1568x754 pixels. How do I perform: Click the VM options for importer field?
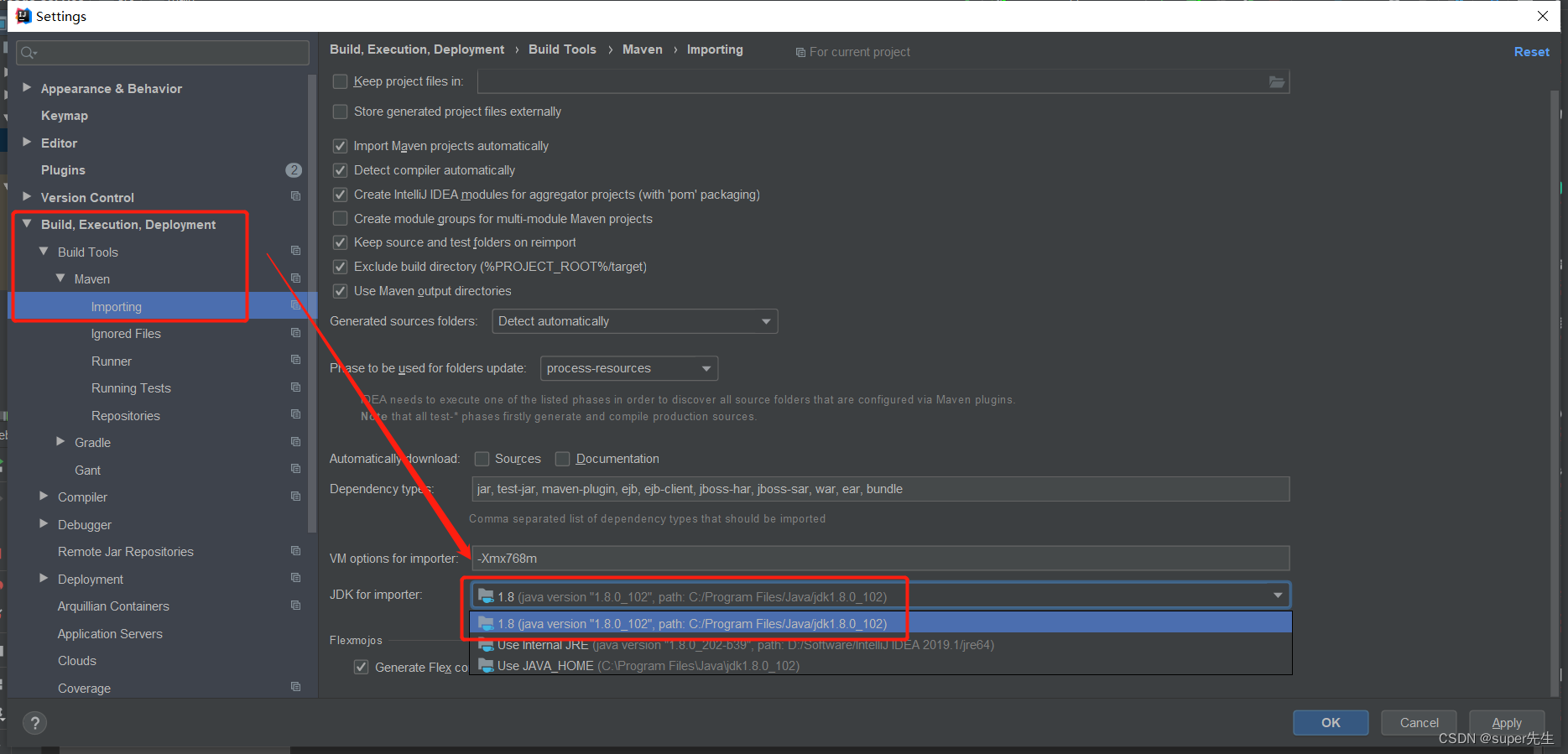[880, 558]
